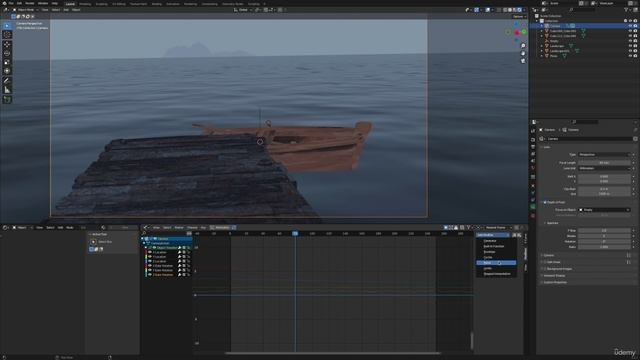Toggle the Safe Areas checkbox
This screenshot has width=640, height=360.
(x=545, y=262)
